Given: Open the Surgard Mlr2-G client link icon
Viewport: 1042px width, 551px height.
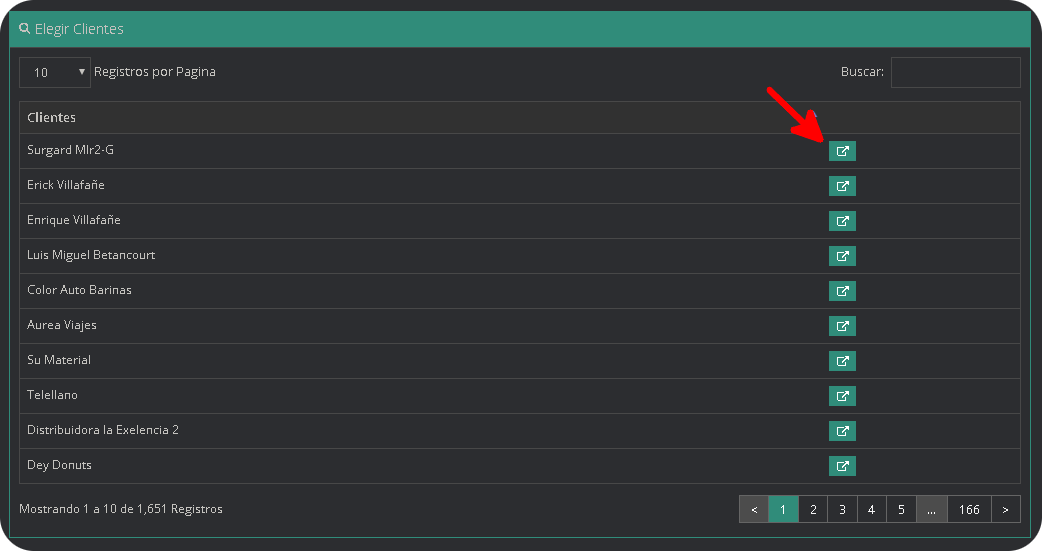Looking at the screenshot, I should point(842,151).
